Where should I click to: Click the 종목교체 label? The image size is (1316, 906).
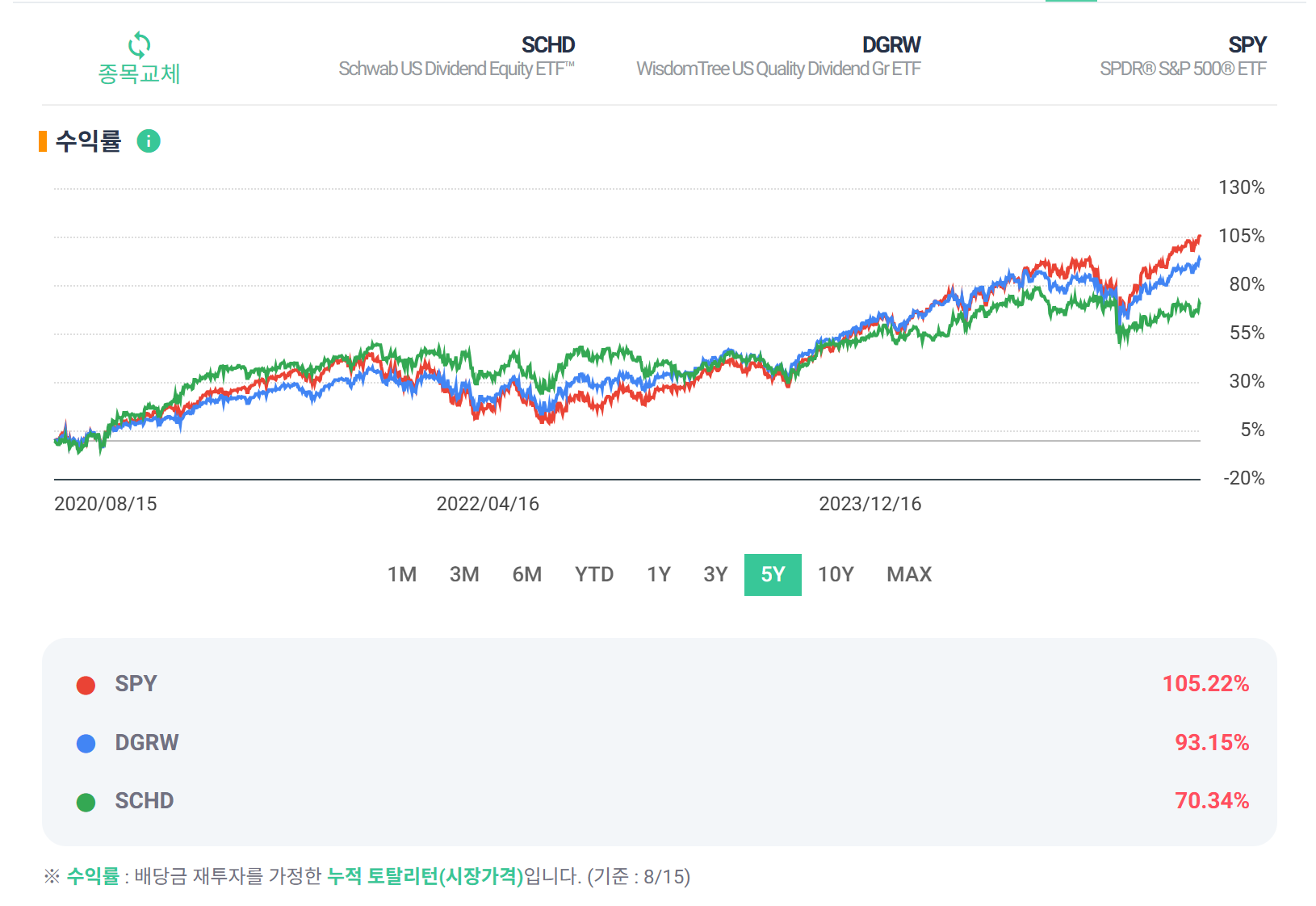click(x=139, y=73)
